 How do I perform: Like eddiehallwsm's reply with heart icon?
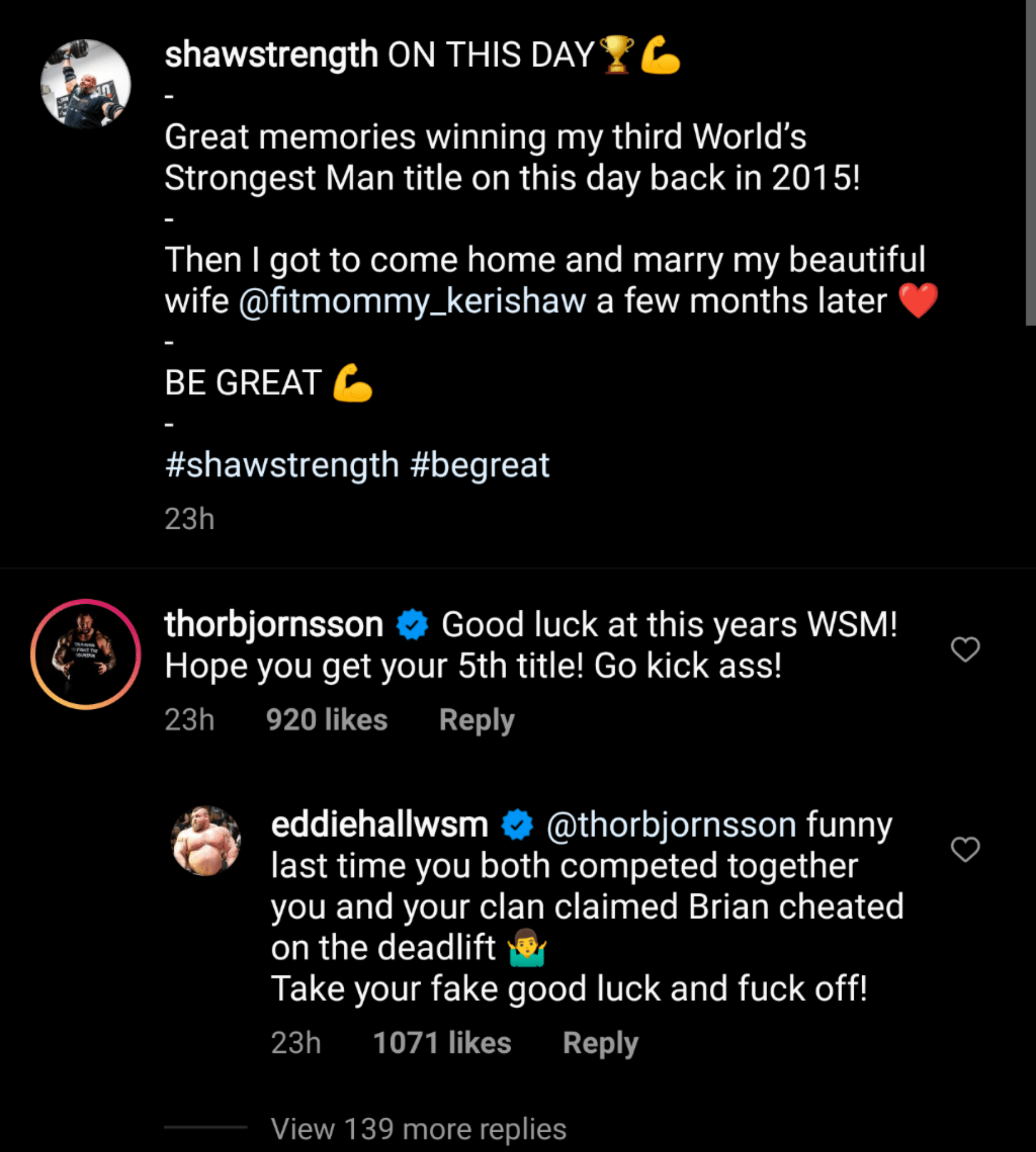[x=966, y=850]
